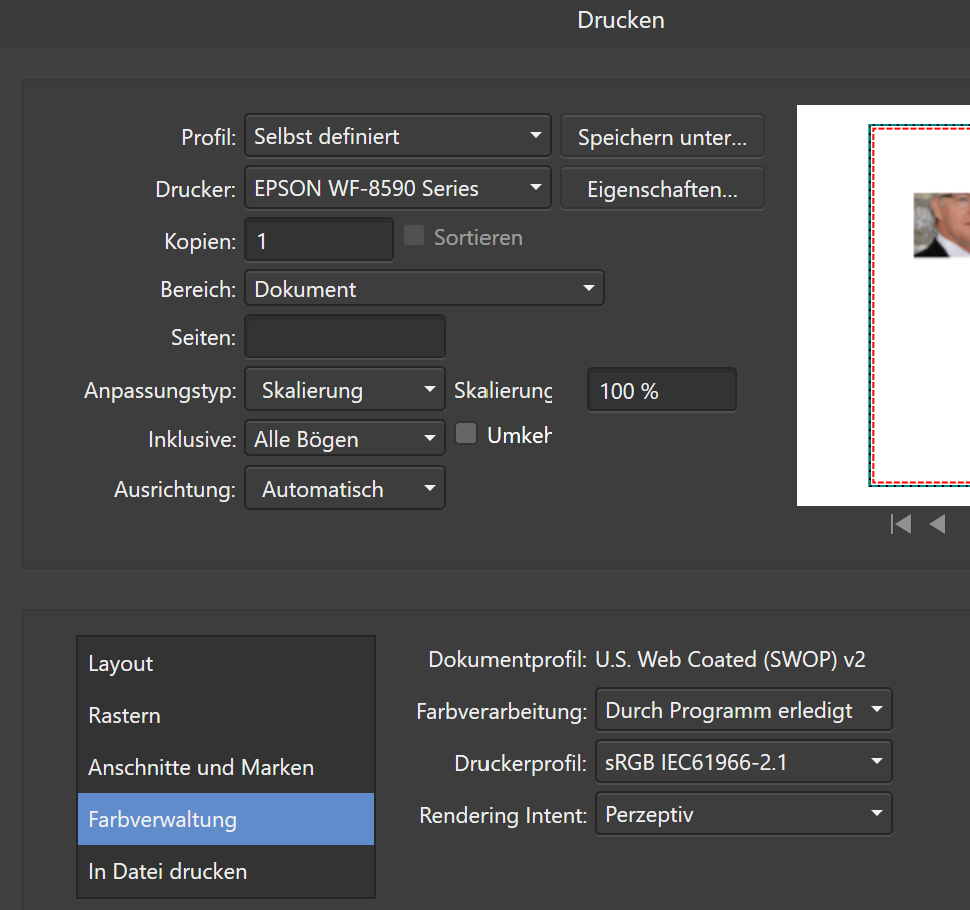Enable the Sortieren checkbox
Screen dimensions: 970x910
coord(413,237)
